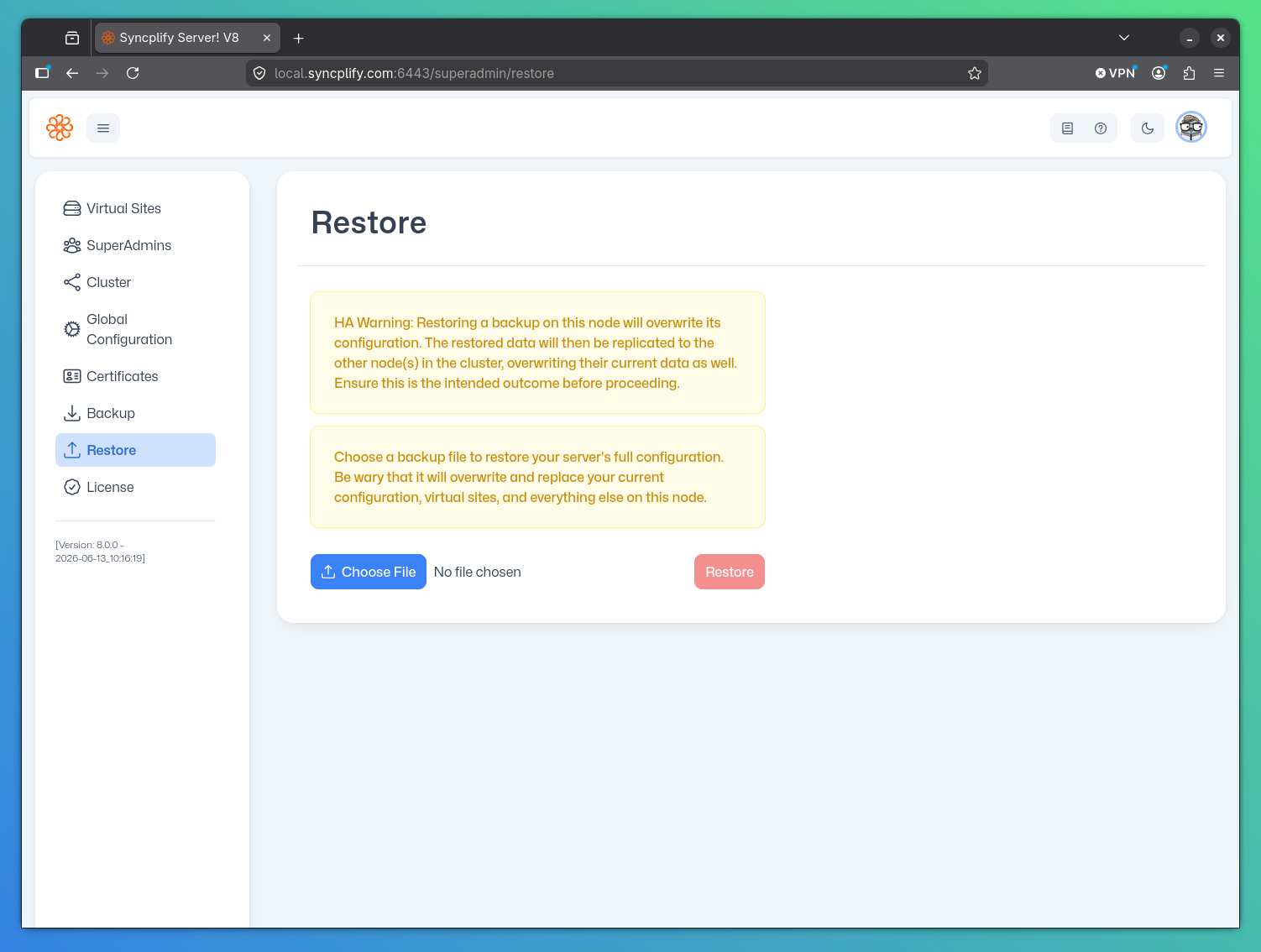The image size is (1261, 952).
Task: Select the Restore sidebar item
Action: [135, 450]
